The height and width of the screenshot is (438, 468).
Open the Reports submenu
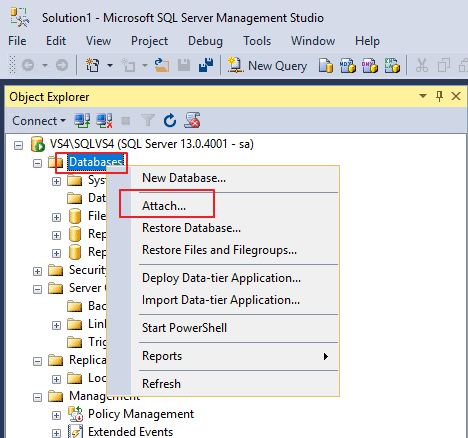223,356
